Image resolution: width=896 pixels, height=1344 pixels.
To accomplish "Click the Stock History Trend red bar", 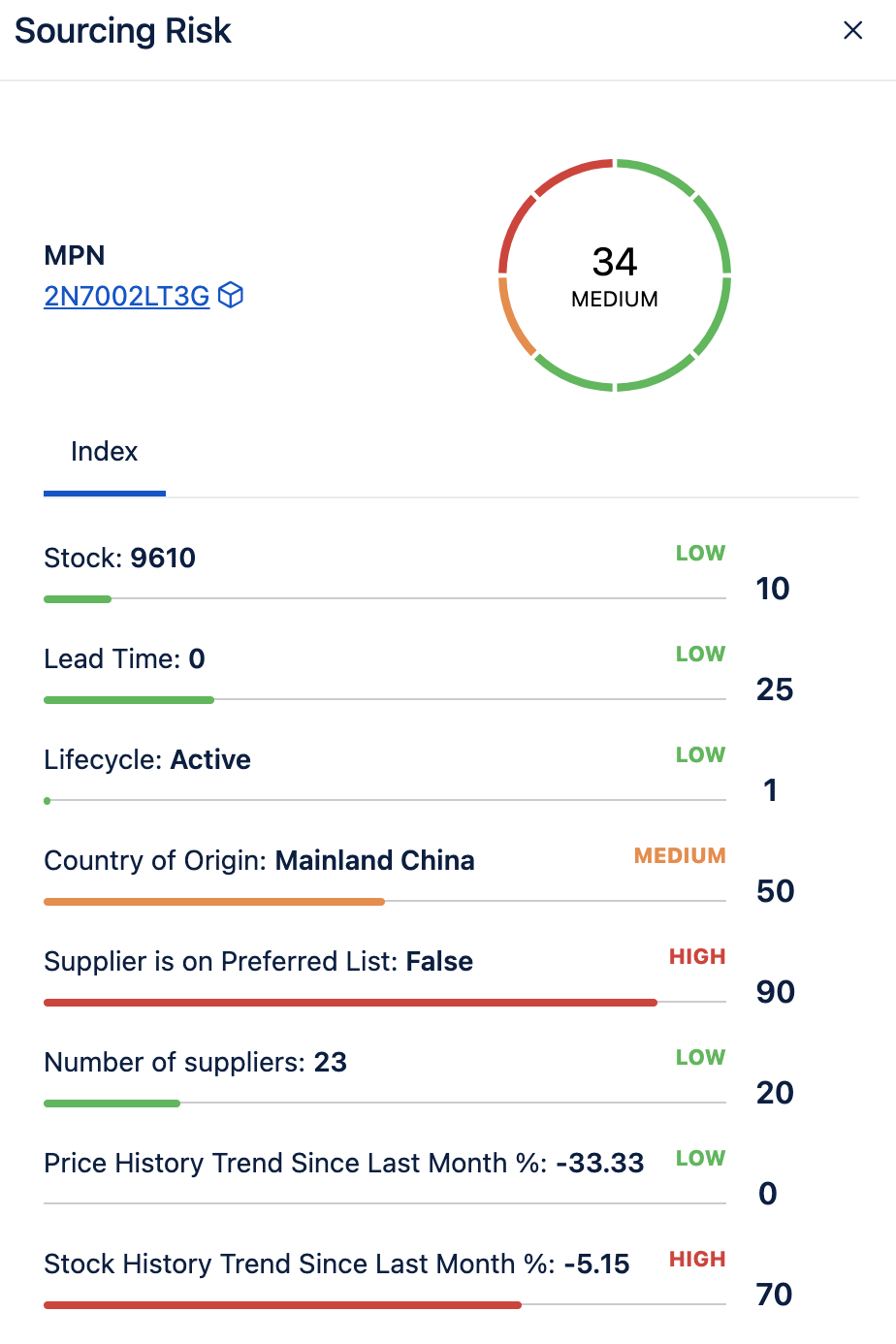I will (x=282, y=1305).
